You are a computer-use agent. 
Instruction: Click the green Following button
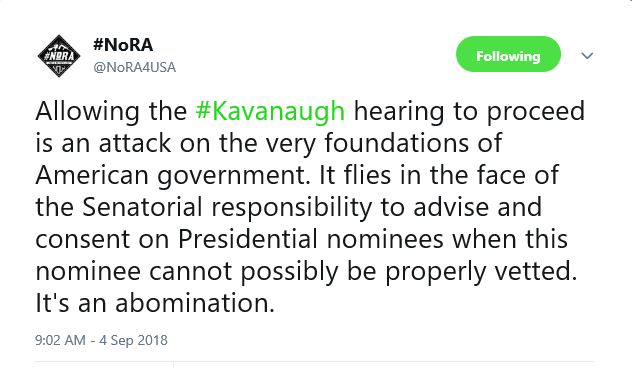(x=508, y=54)
